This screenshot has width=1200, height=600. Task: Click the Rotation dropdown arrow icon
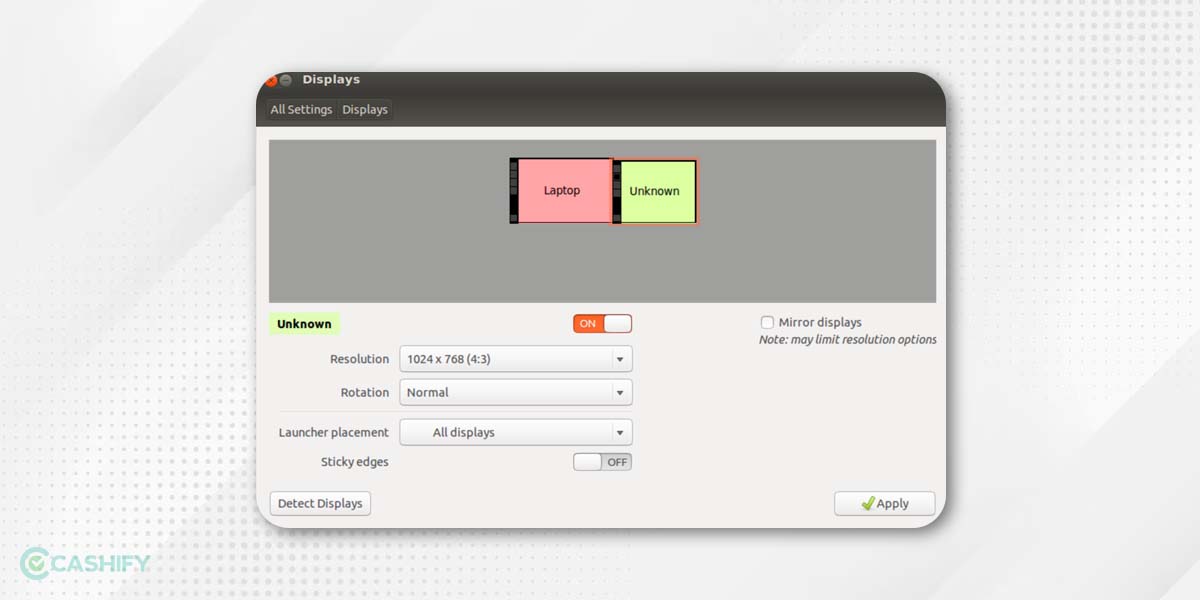click(x=622, y=392)
